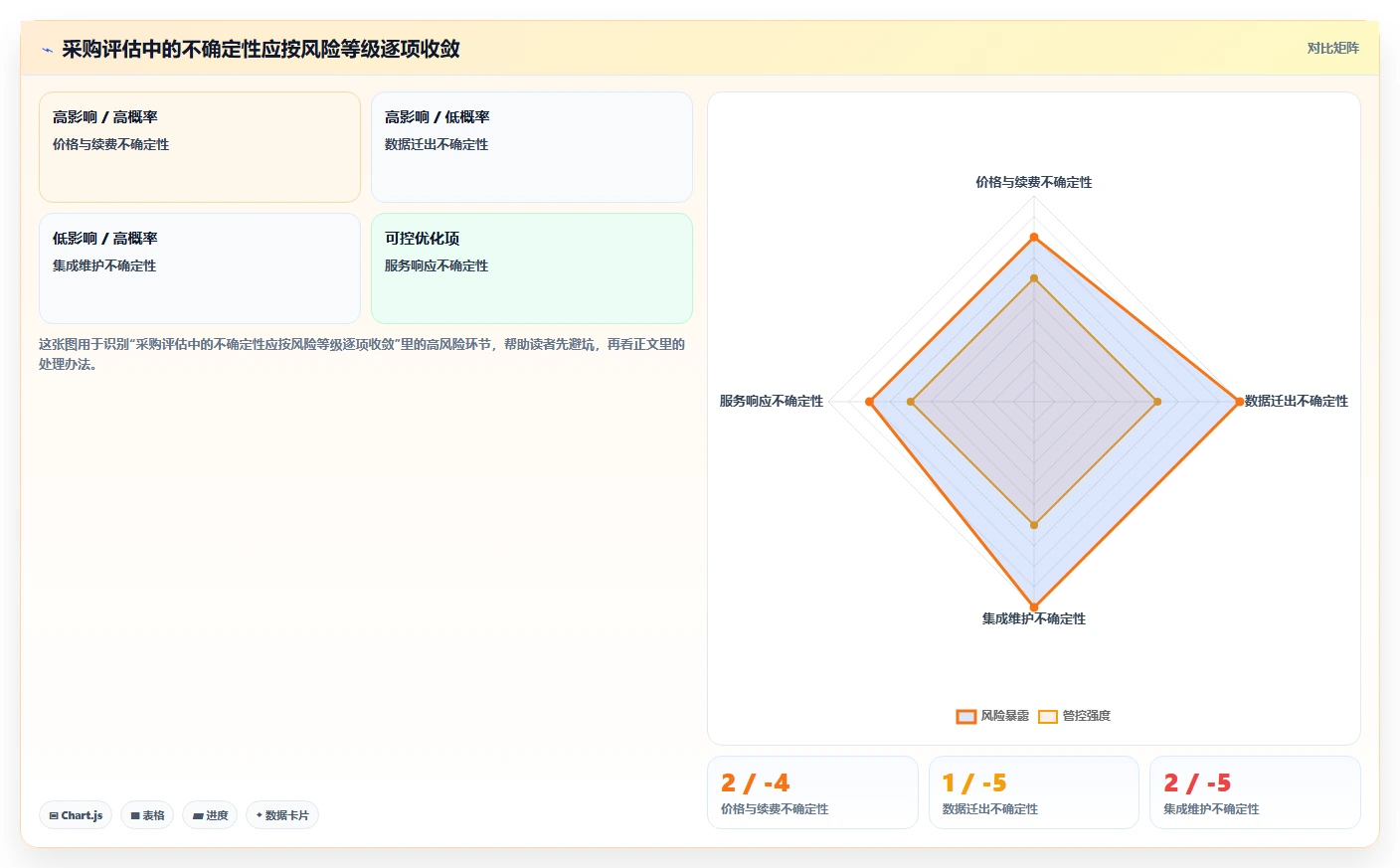This screenshot has height=868, width=1400.
Task: Click the yellow 管控强度 point on 服务响应 axis
Action: (x=911, y=402)
